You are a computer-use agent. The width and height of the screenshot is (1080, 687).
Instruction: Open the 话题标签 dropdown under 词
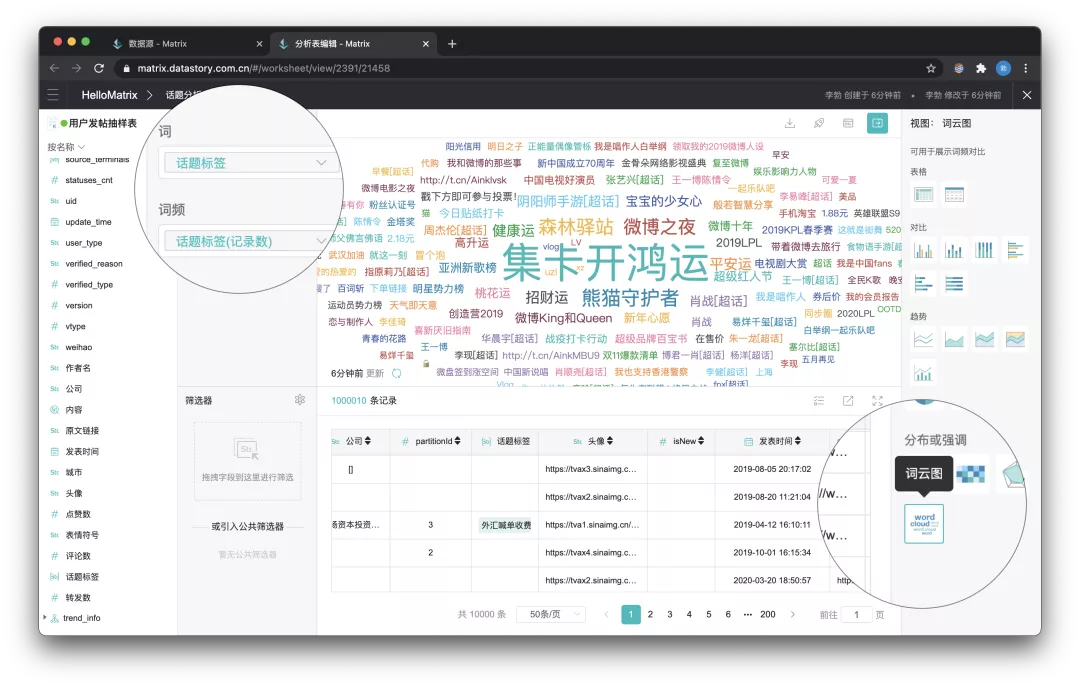coord(250,163)
